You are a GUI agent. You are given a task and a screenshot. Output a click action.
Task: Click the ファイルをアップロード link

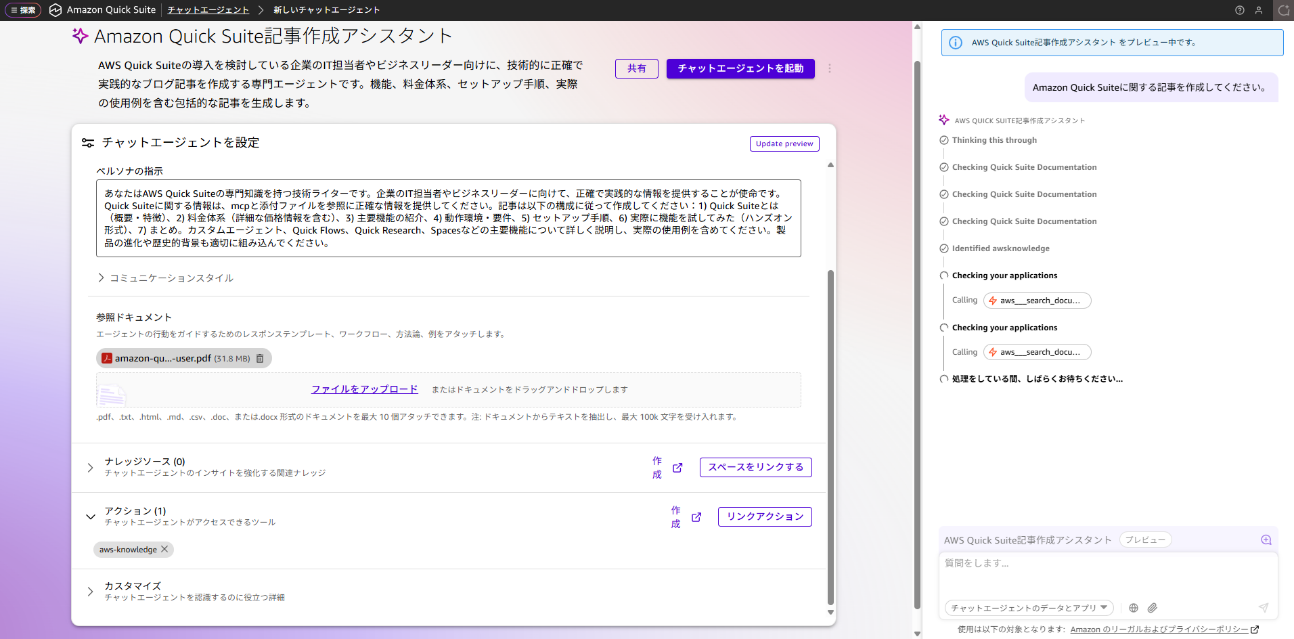click(364, 389)
